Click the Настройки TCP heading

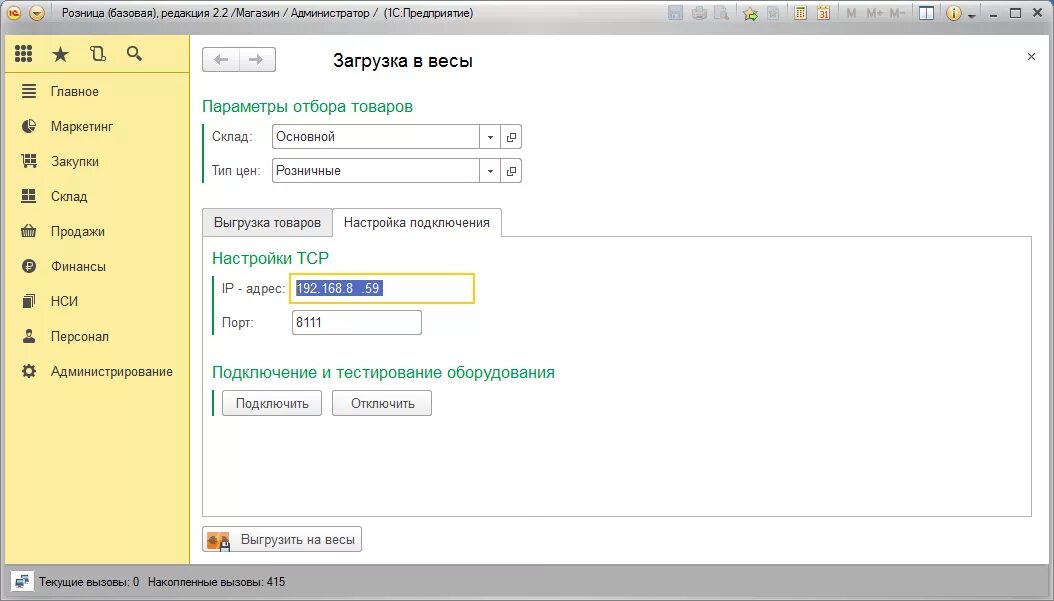coord(270,258)
